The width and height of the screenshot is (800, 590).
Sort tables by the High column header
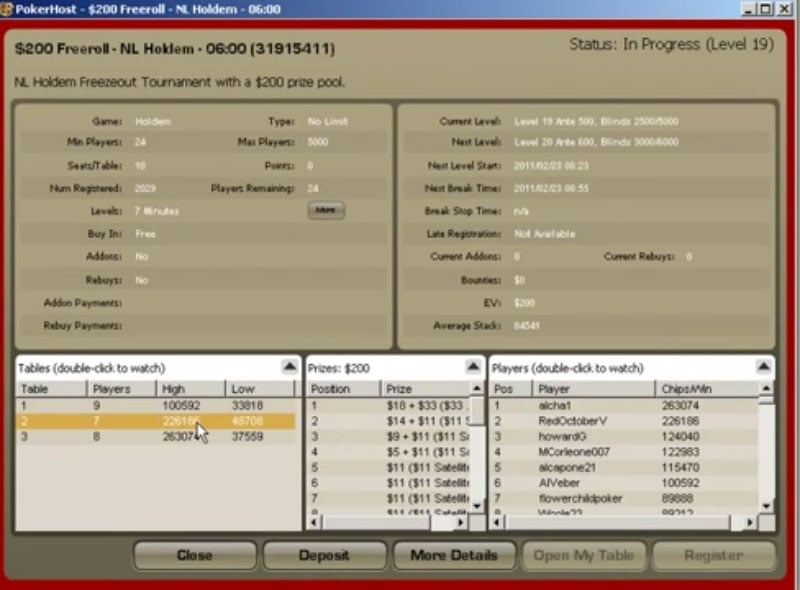click(x=191, y=389)
